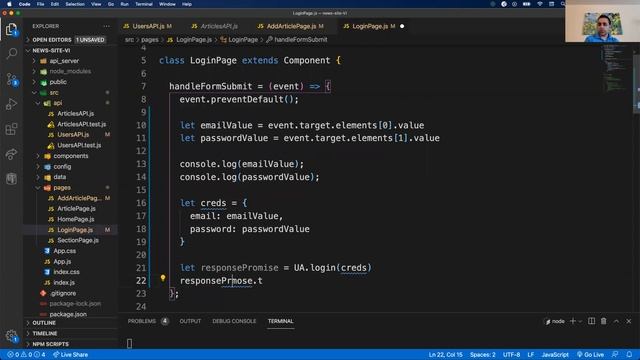Open package.json in explorer
This screenshot has width=640, height=360.
(68, 314)
